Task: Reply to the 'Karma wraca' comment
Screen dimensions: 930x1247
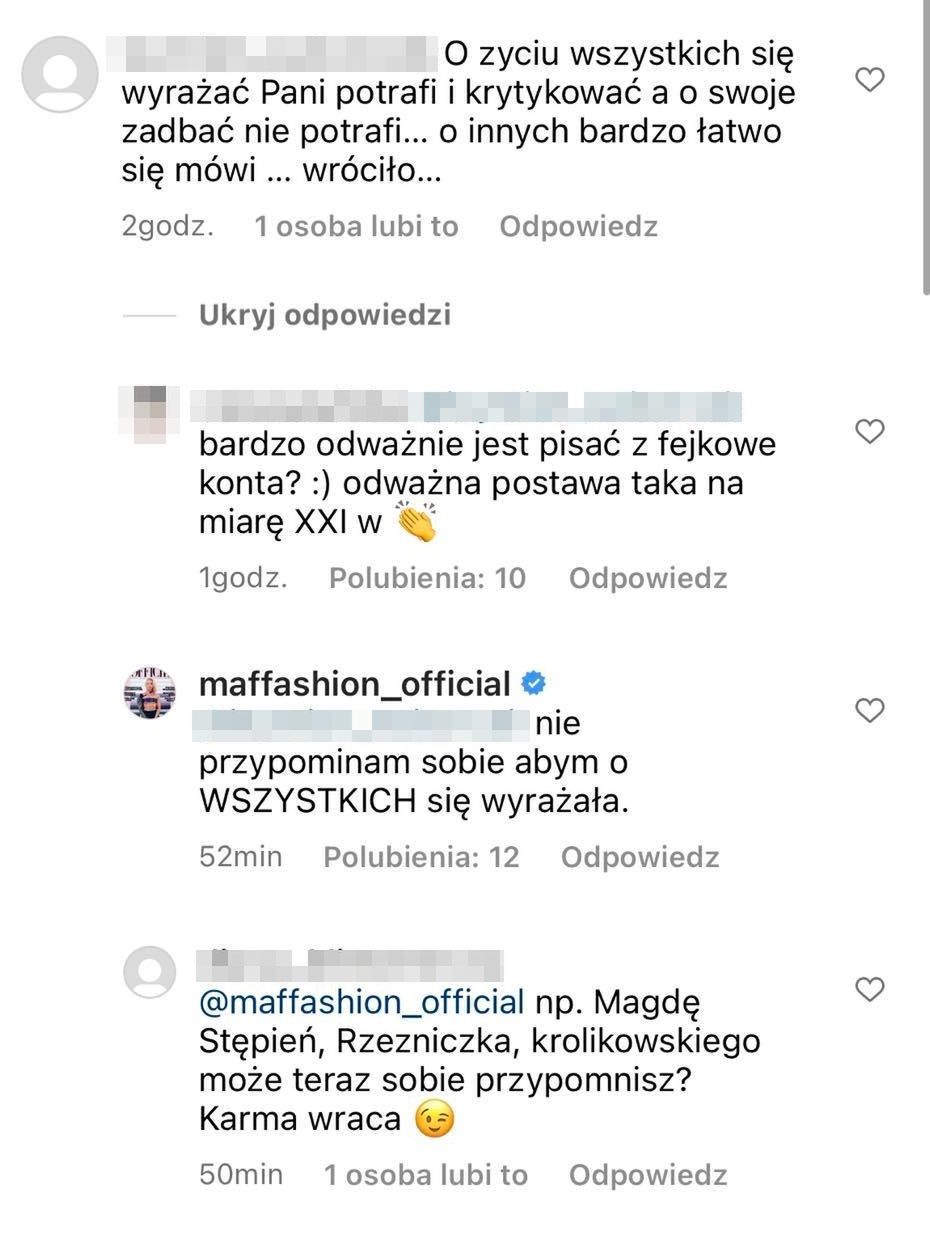Action: tap(647, 1175)
